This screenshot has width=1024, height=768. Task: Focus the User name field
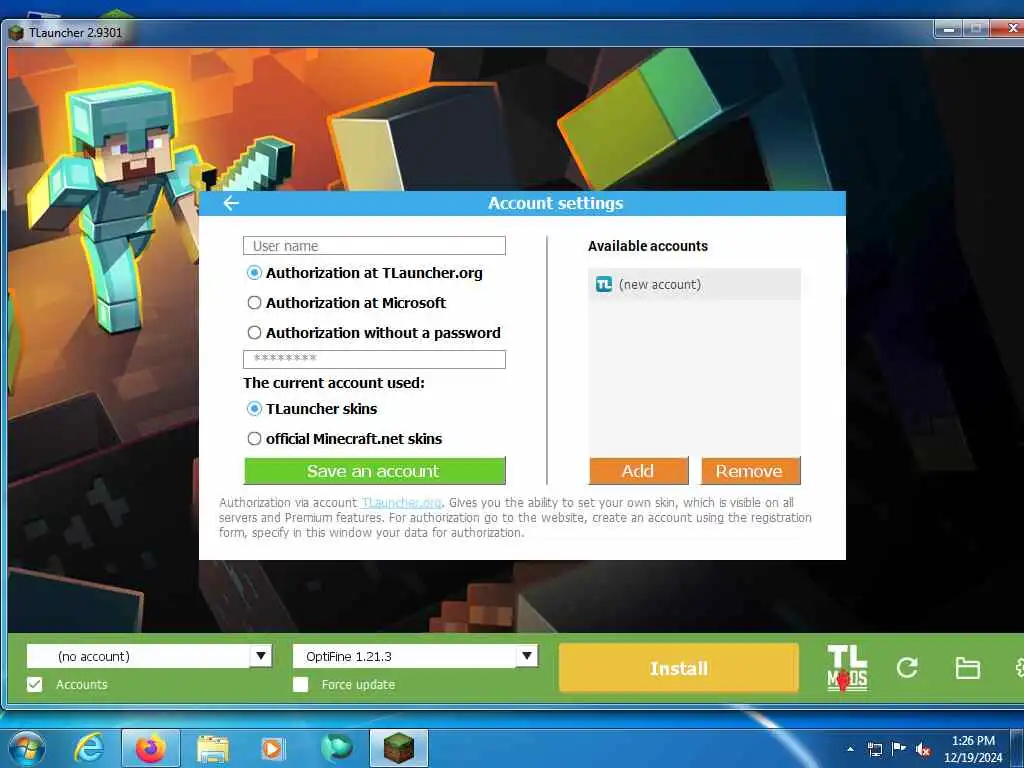[374, 246]
